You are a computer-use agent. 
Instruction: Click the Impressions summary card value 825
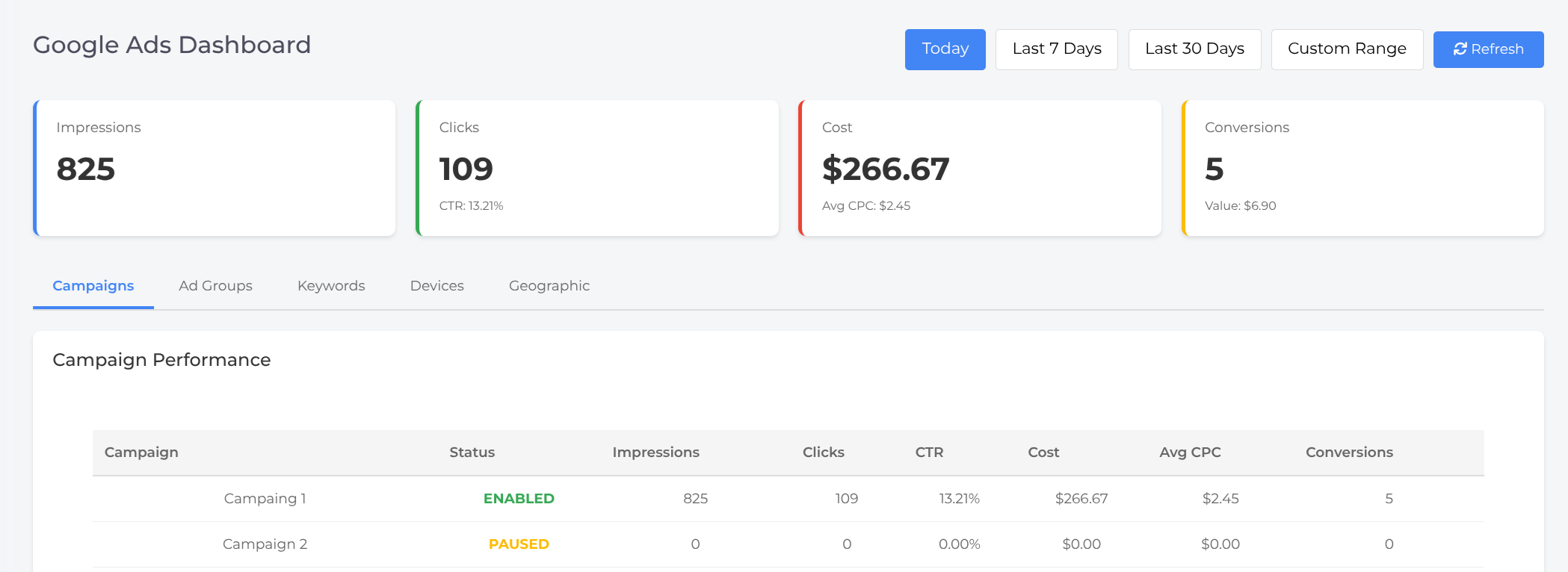point(86,170)
